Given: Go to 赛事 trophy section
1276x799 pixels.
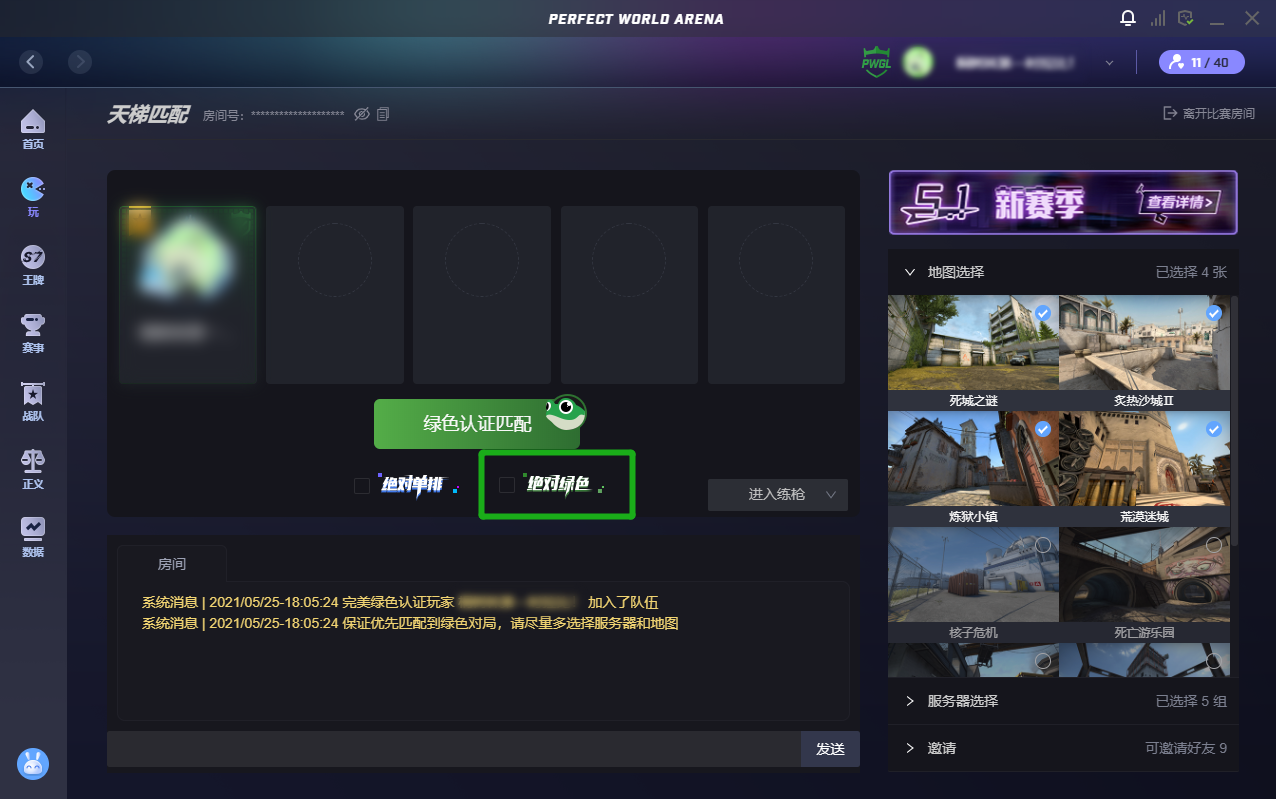Looking at the screenshot, I should coord(33,332).
